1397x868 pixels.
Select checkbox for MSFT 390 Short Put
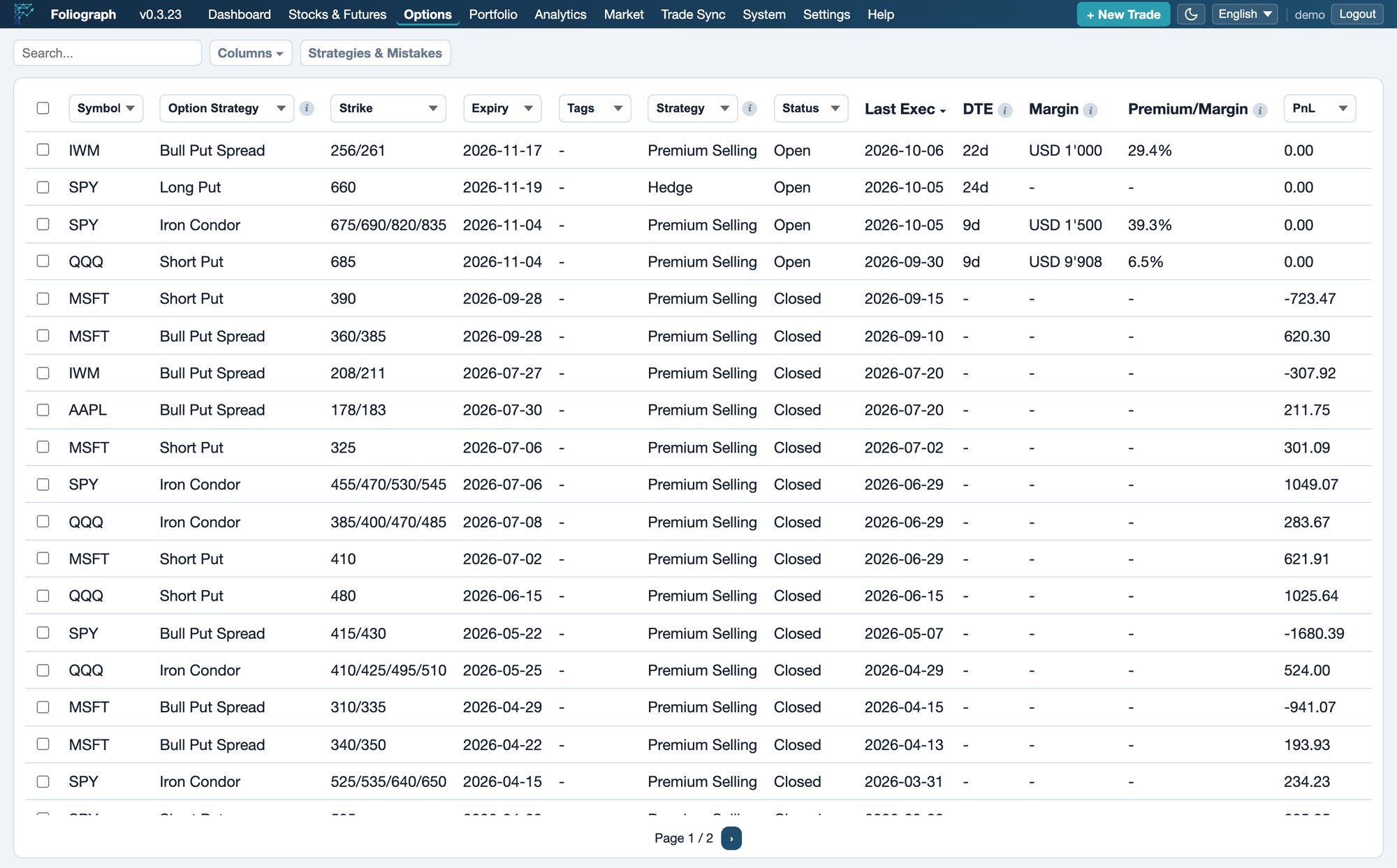[43, 298]
